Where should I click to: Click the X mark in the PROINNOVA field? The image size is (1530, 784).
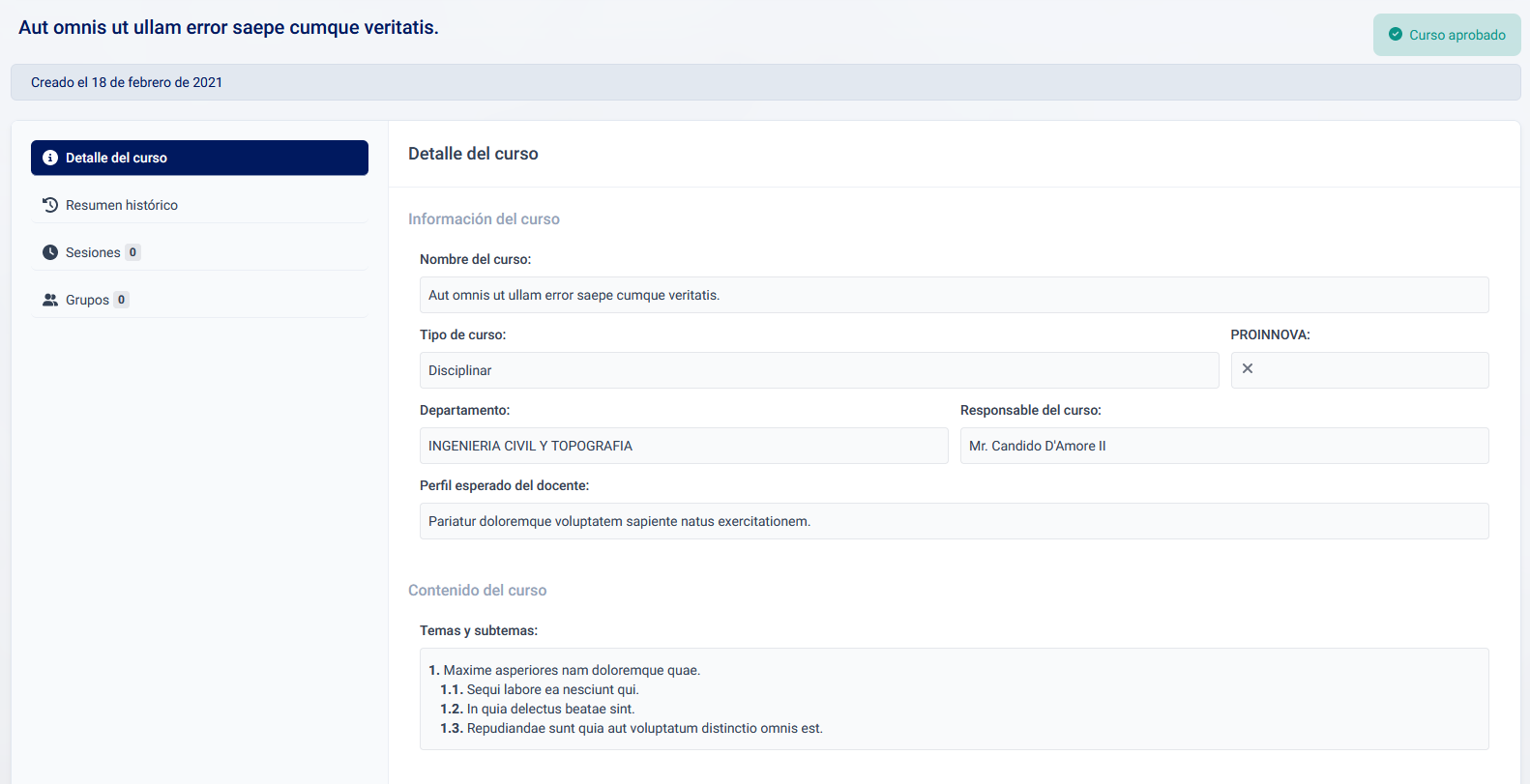click(1248, 368)
